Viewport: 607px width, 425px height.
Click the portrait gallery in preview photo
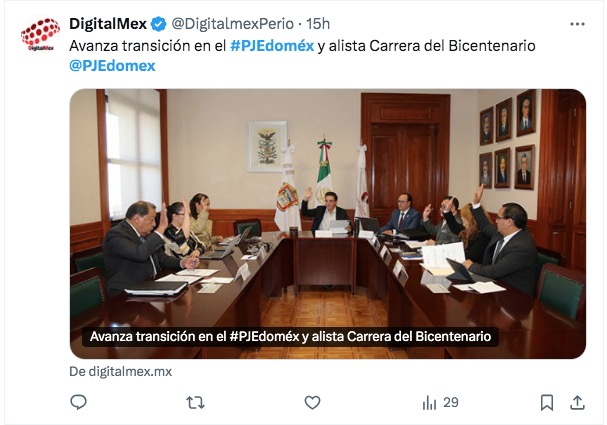point(508,140)
